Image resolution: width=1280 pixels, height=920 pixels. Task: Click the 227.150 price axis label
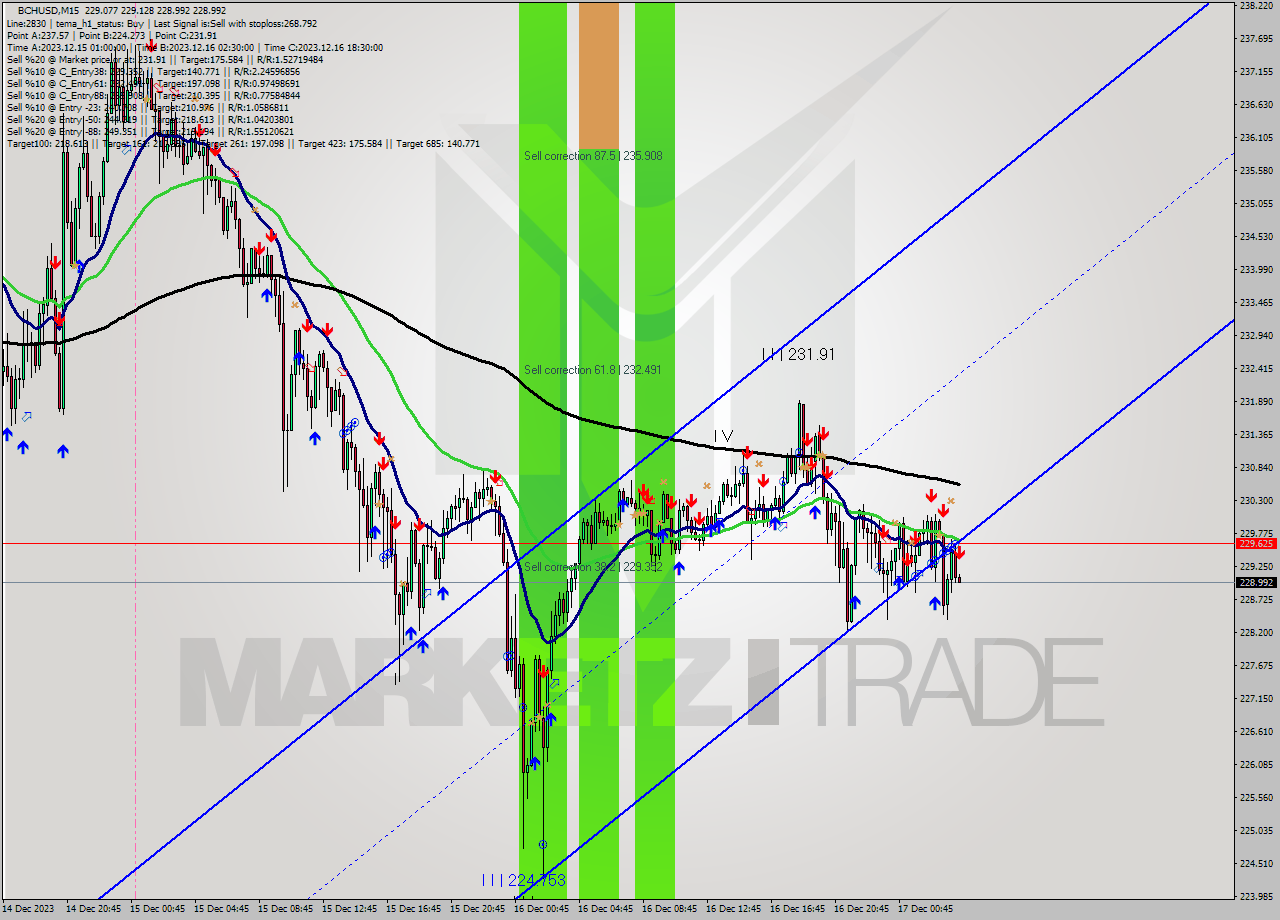1256,698
